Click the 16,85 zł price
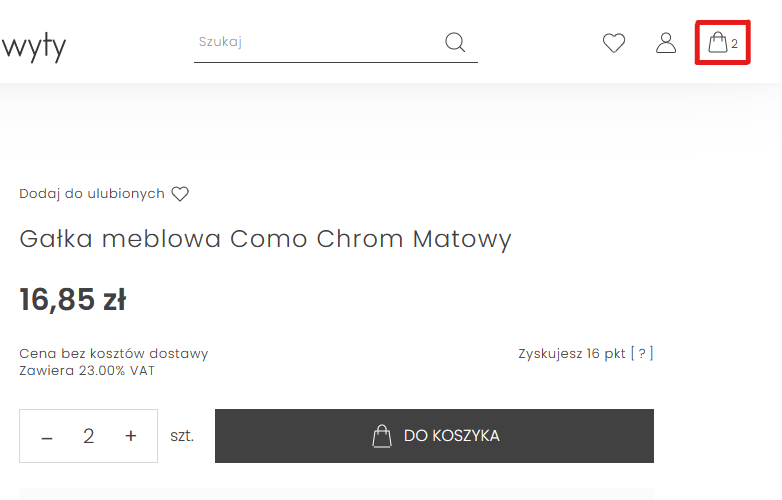782x500 pixels. pyautogui.click(x=73, y=299)
